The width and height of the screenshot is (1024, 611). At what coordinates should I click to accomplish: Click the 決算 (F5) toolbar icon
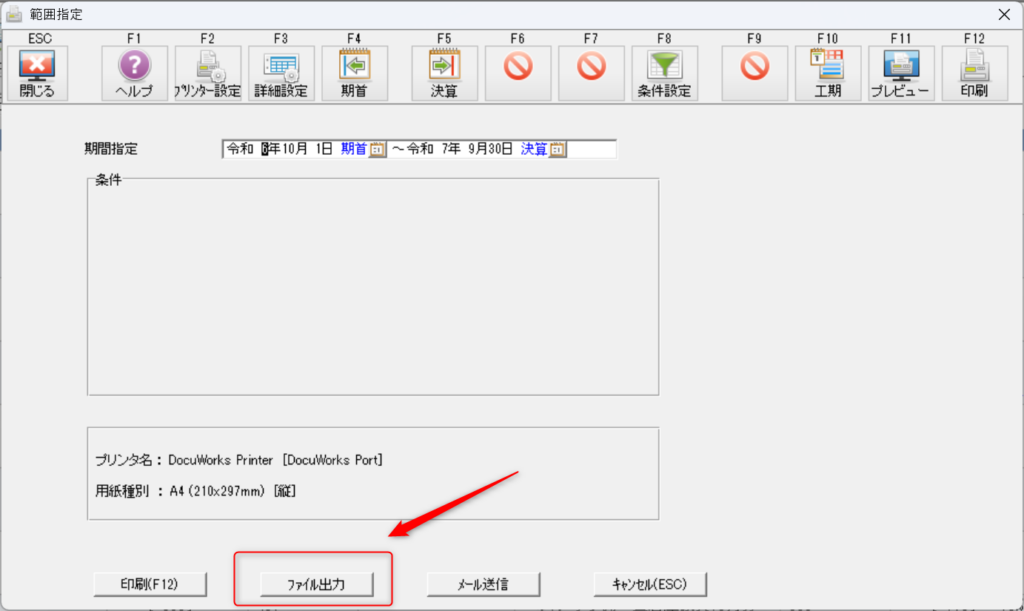point(444,73)
